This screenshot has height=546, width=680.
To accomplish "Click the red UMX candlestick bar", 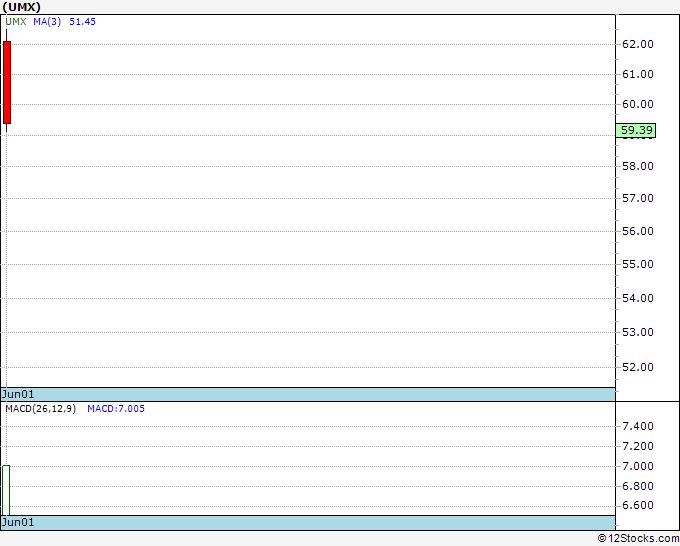I will [x=7, y=82].
